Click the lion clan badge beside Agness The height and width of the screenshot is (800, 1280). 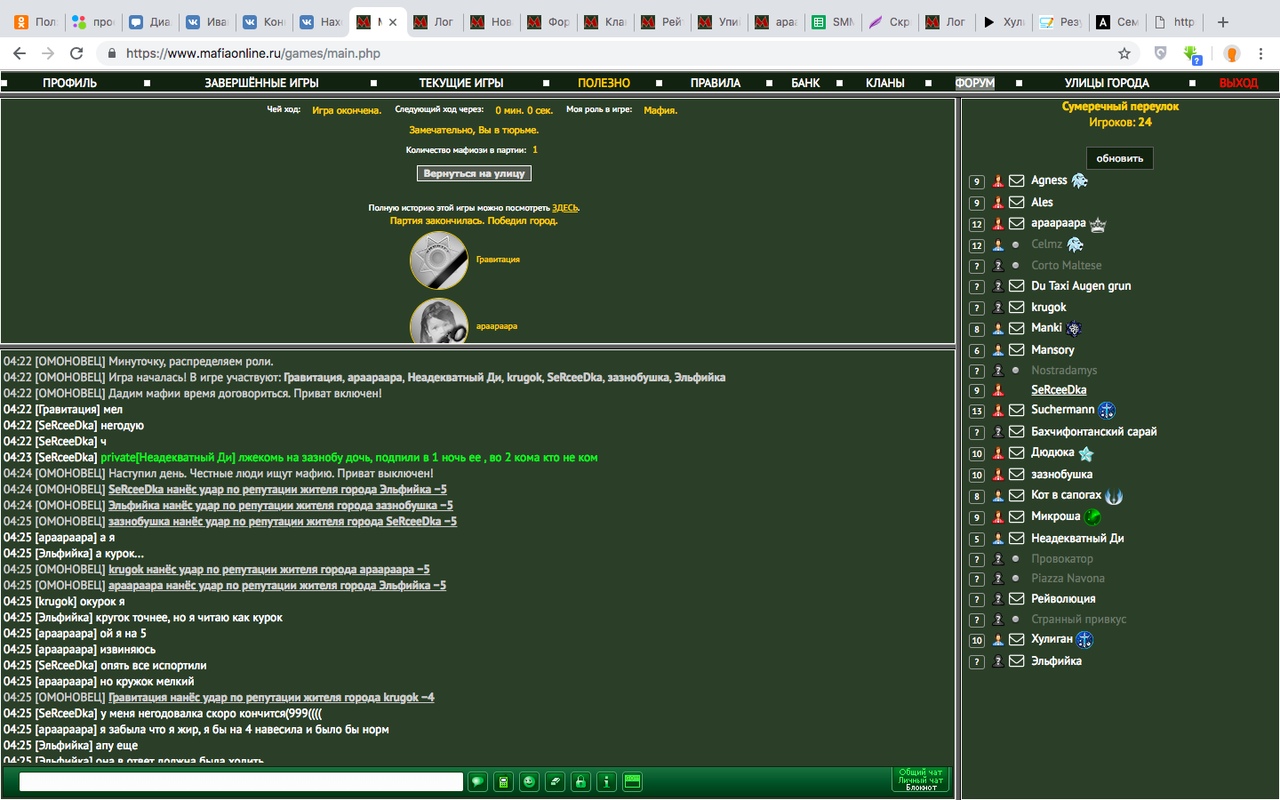click(1079, 181)
